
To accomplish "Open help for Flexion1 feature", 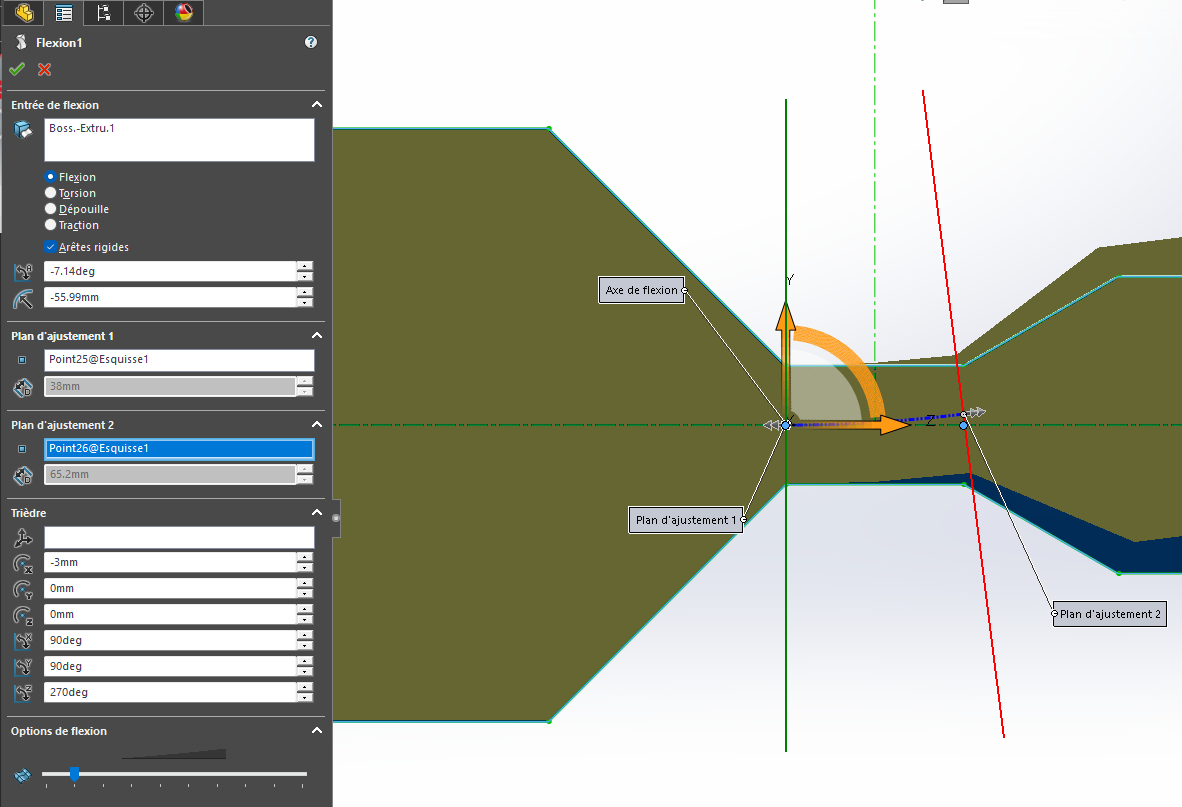I will pos(311,42).
